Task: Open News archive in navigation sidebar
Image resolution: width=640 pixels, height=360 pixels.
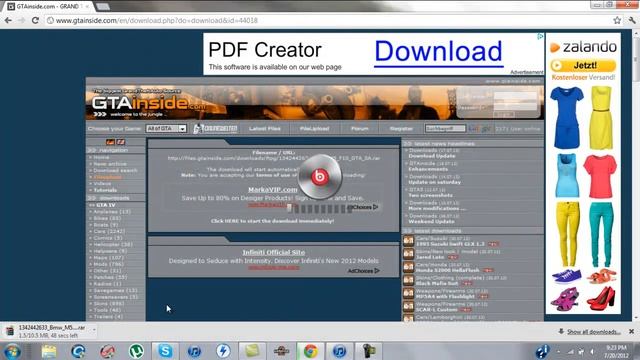Action: pos(110,164)
